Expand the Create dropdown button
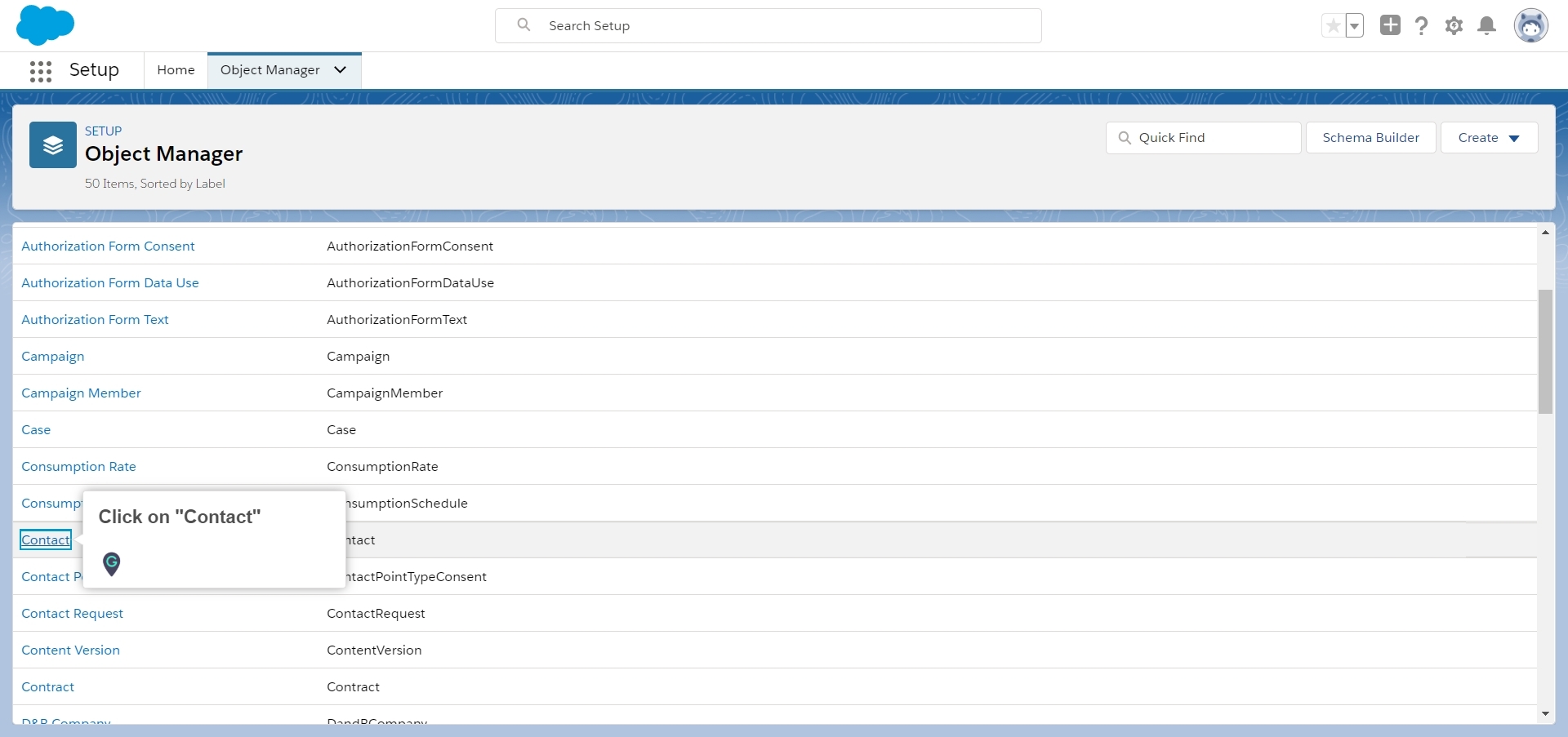 point(1489,138)
